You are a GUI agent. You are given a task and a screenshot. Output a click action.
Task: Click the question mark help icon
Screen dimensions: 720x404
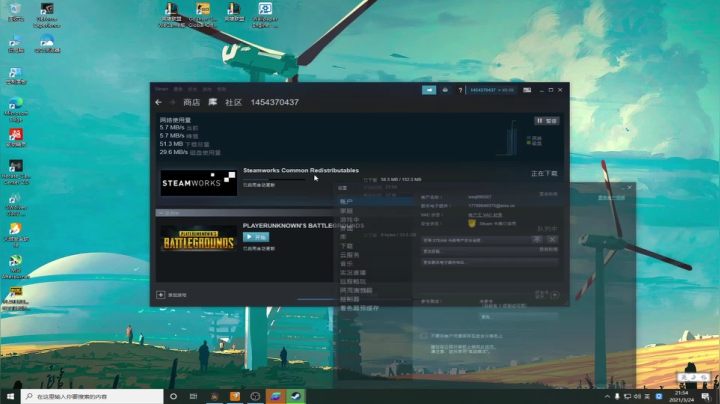pos(460,90)
